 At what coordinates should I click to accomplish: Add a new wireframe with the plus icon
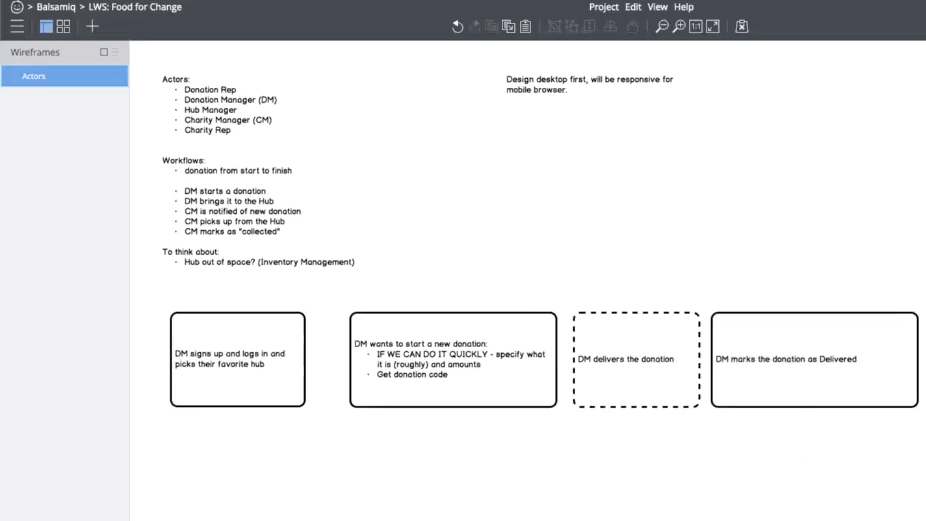(92, 27)
